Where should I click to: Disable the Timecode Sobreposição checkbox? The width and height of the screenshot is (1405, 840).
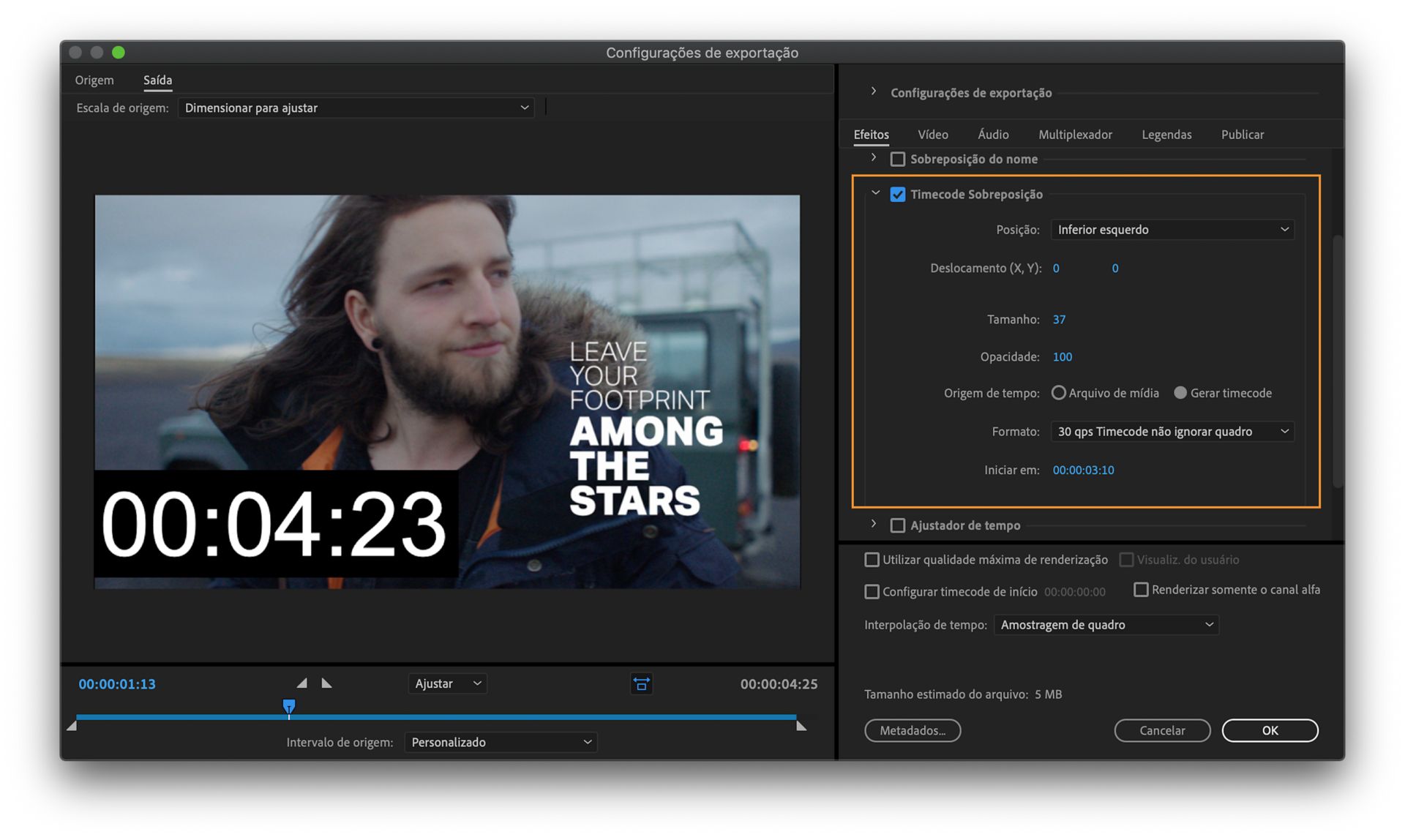tap(899, 194)
